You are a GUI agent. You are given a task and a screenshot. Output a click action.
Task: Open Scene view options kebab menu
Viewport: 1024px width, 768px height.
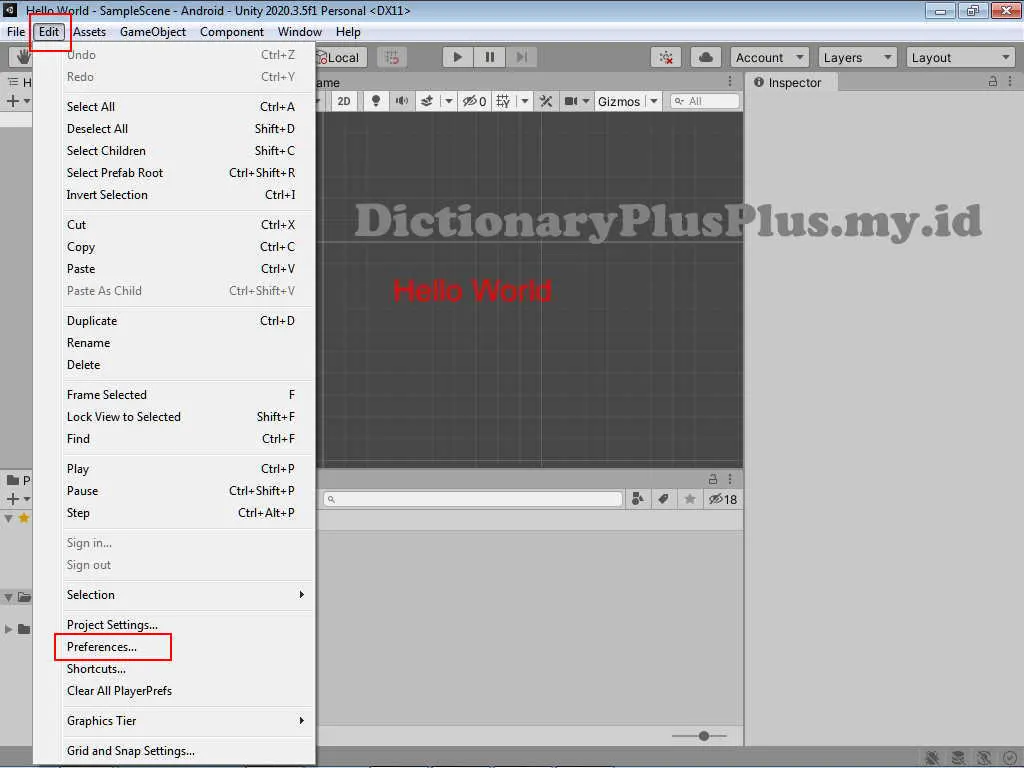tap(730, 82)
